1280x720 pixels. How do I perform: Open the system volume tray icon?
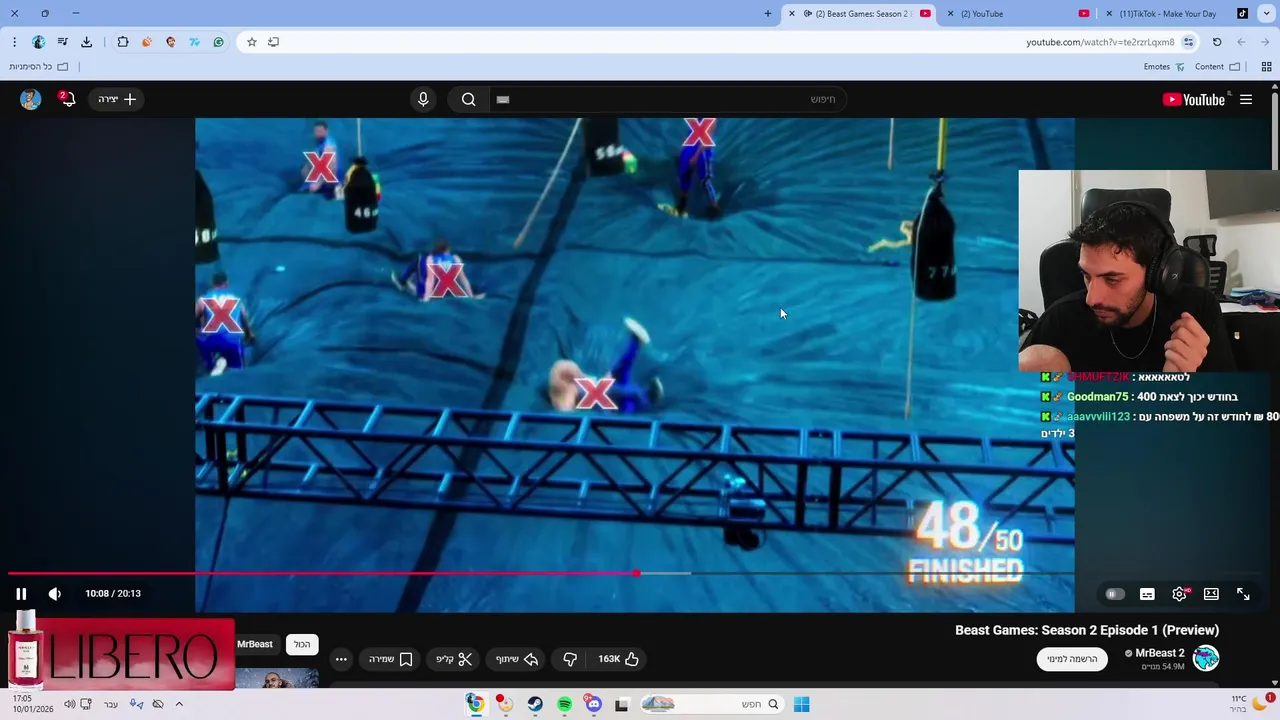69,704
